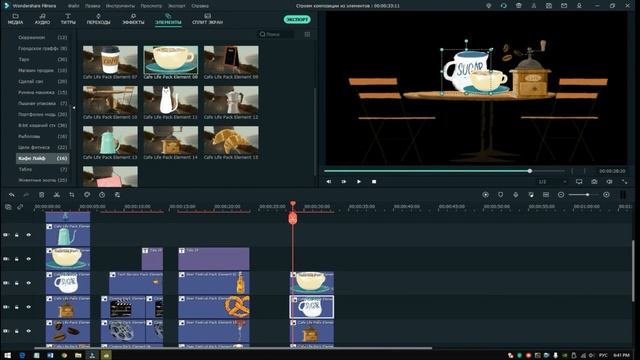Image resolution: width=640 pixels, height=360 pixels.
Task: Select the Табло (7) category
Action: 42,169
